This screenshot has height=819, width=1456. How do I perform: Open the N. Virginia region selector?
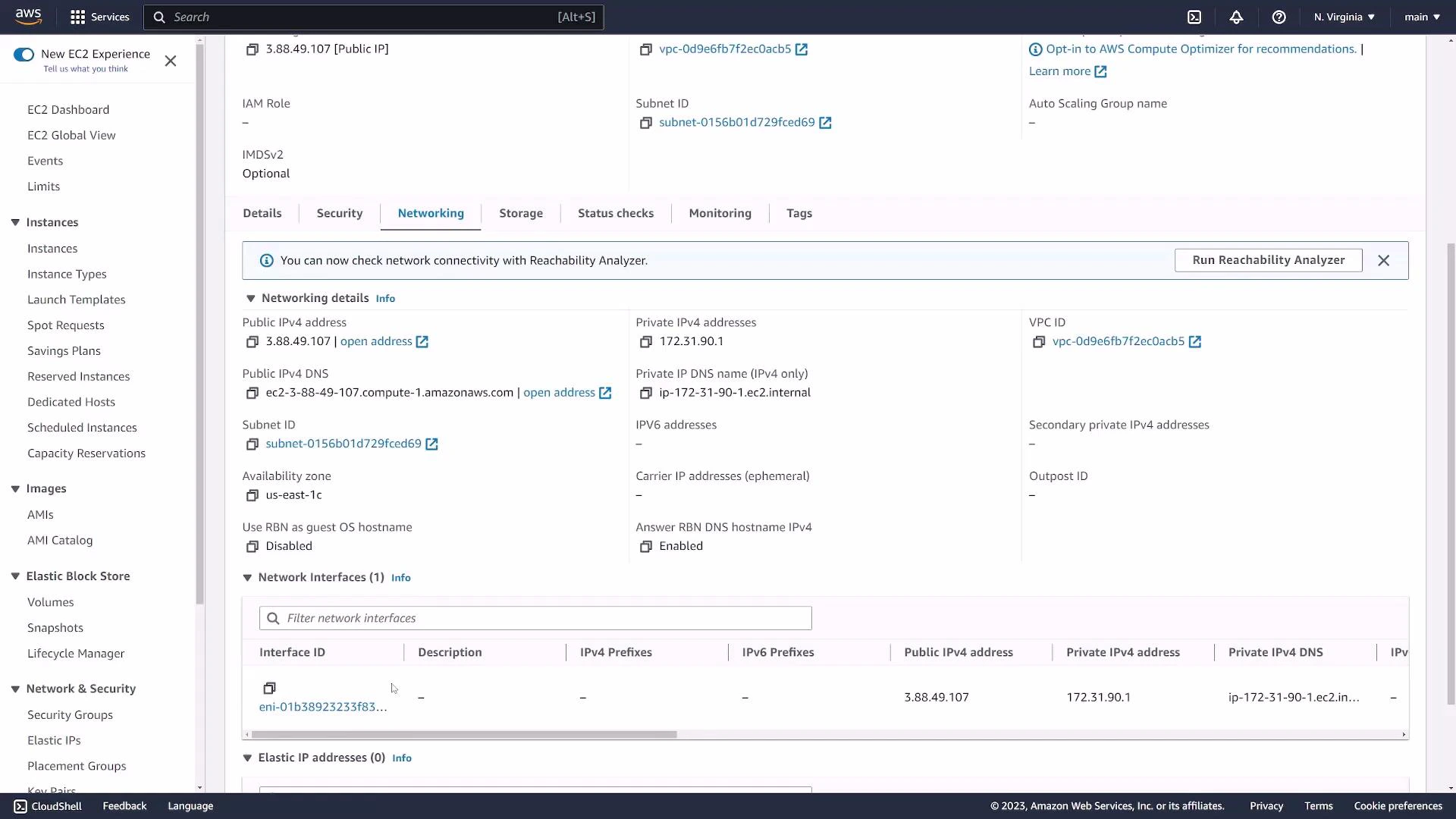click(x=1343, y=17)
